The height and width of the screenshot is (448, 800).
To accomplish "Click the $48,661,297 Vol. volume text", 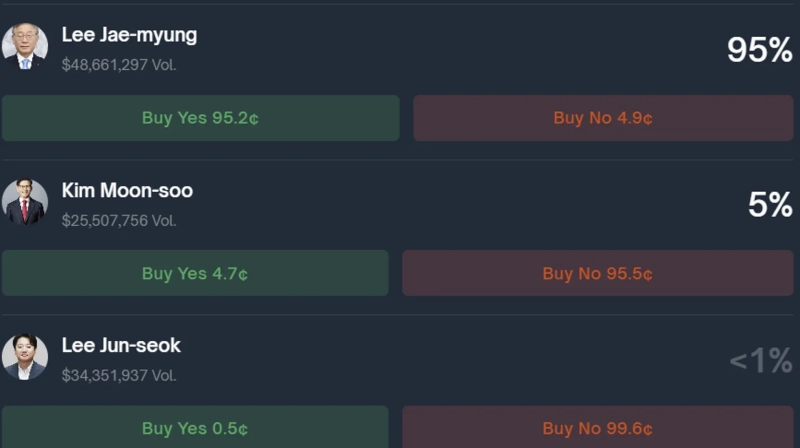I will (119, 65).
